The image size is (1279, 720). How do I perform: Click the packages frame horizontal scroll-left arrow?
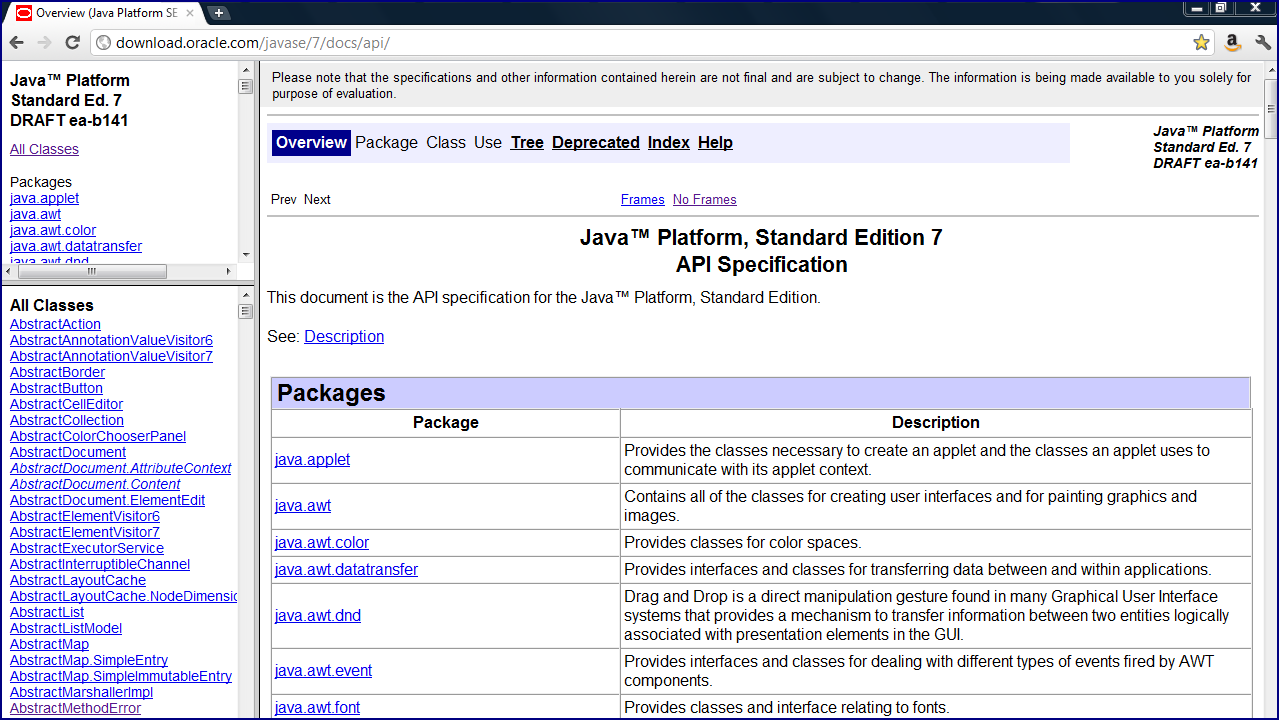click(9, 271)
